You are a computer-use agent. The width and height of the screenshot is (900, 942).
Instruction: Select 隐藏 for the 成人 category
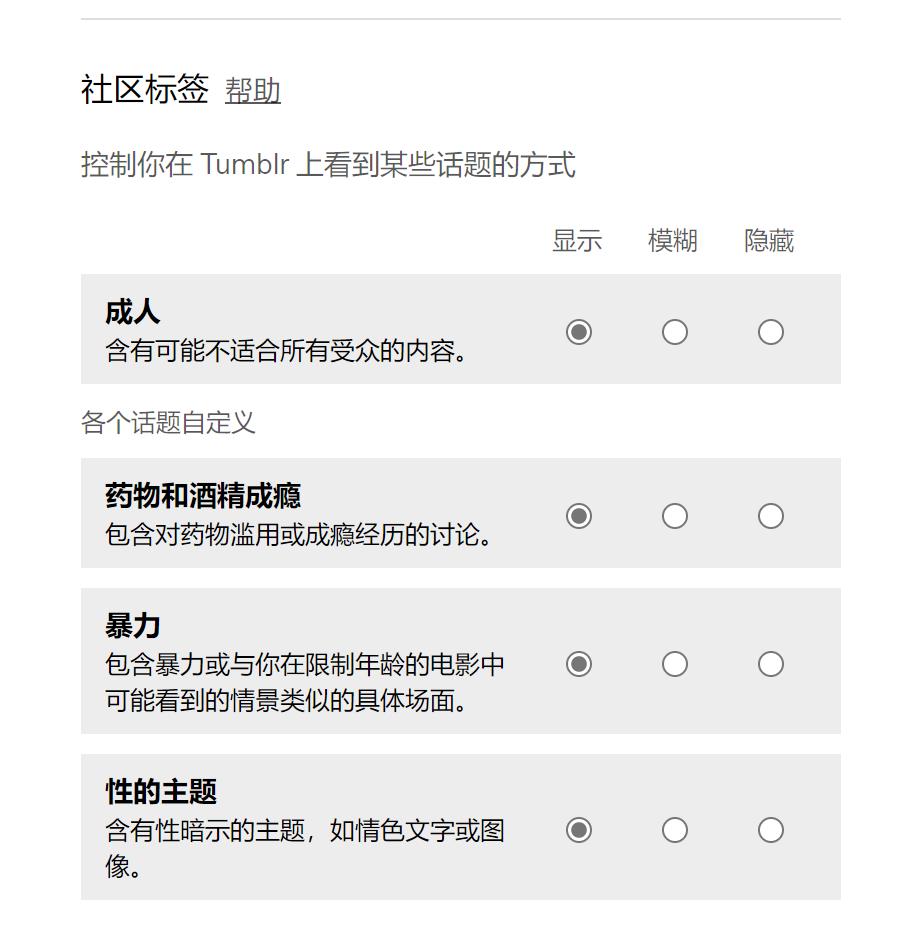(770, 331)
